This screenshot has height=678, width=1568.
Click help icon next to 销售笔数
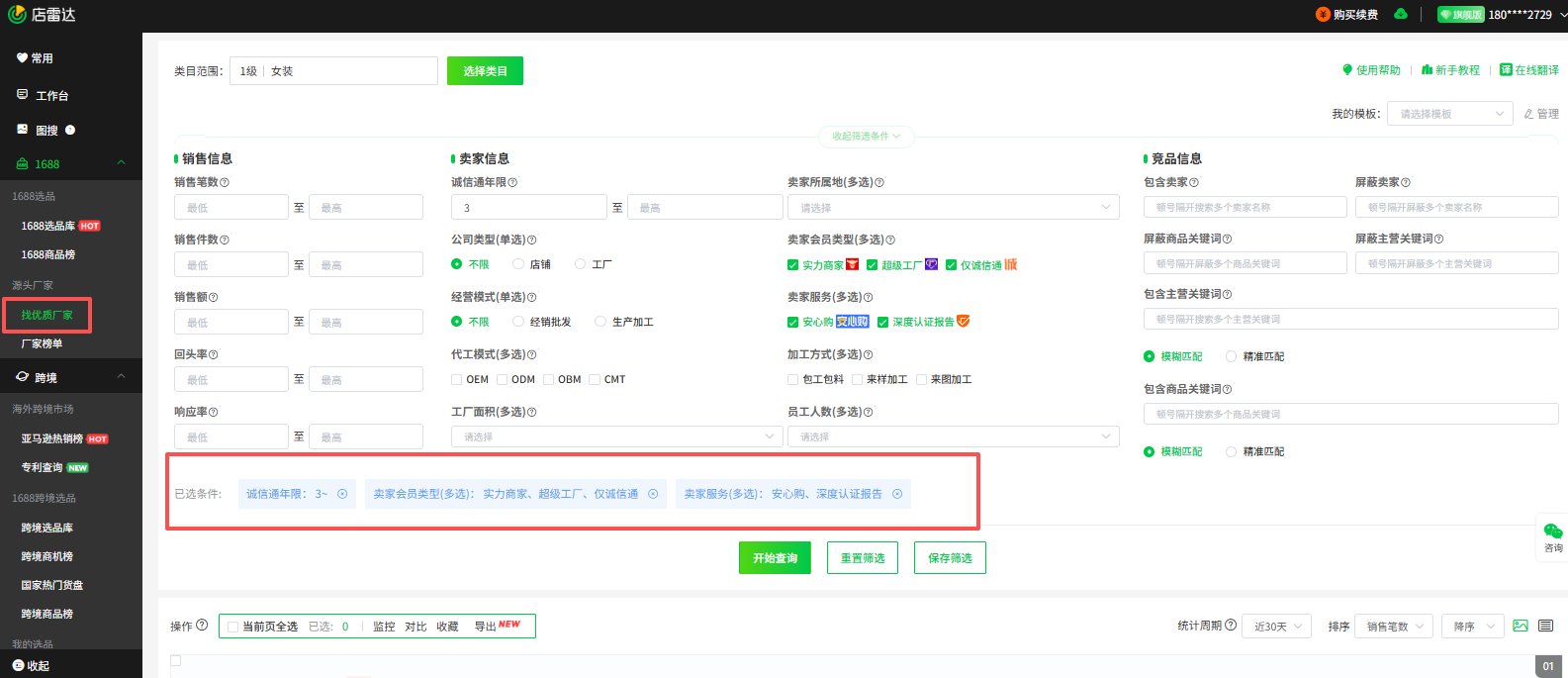pos(225,182)
